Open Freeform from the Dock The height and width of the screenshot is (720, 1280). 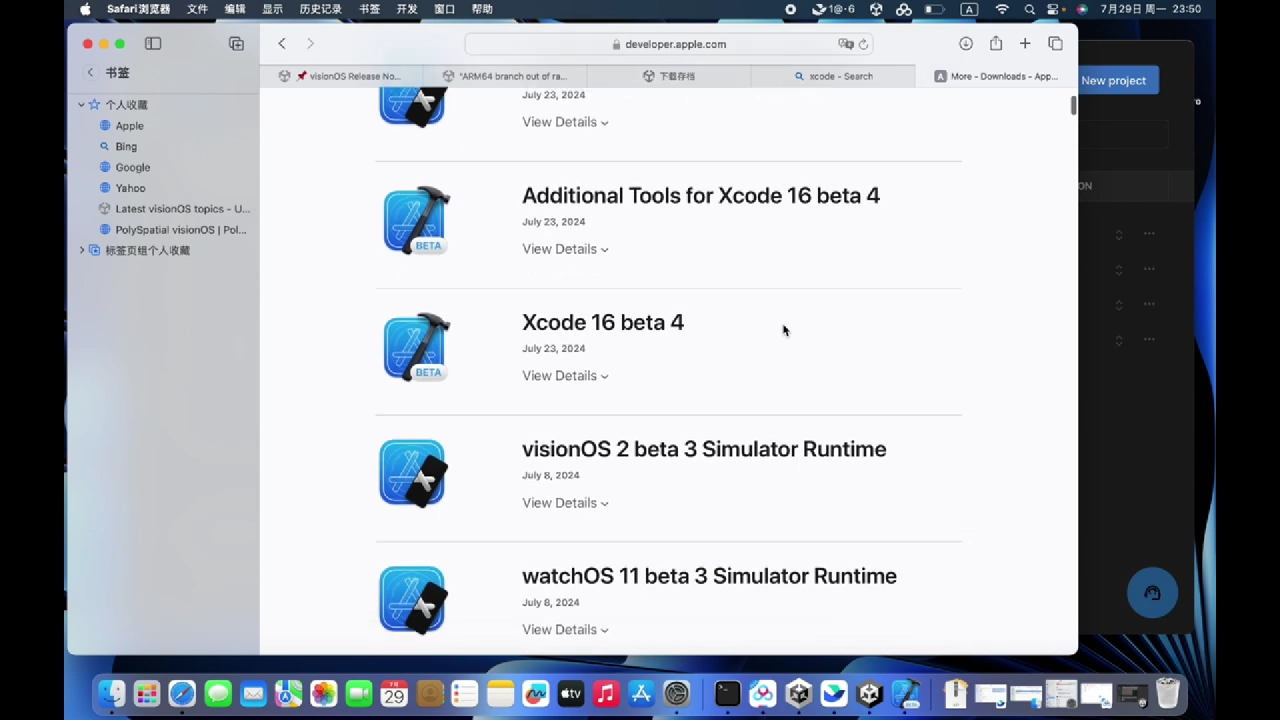pyautogui.click(x=535, y=693)
